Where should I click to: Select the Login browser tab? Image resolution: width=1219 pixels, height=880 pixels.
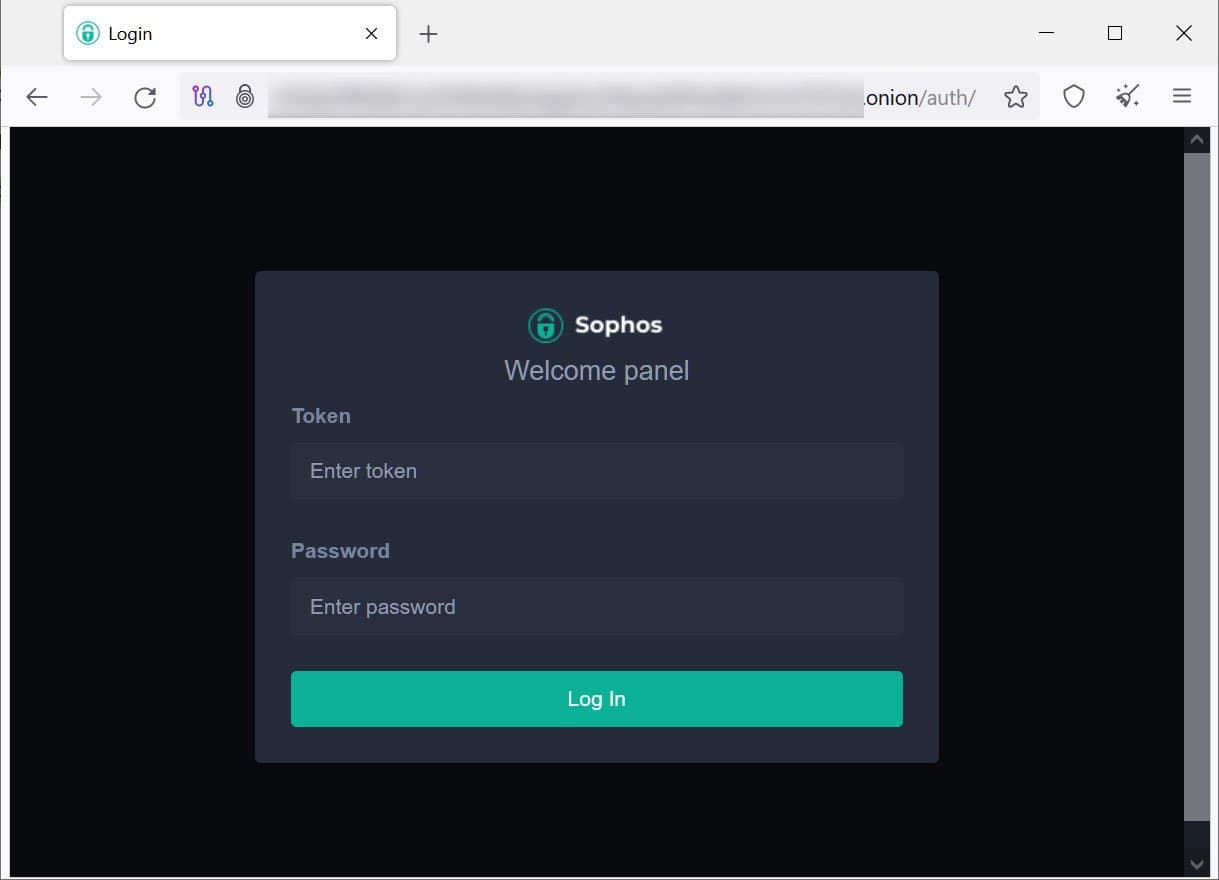pyautogui.click(x=200, y=33)
